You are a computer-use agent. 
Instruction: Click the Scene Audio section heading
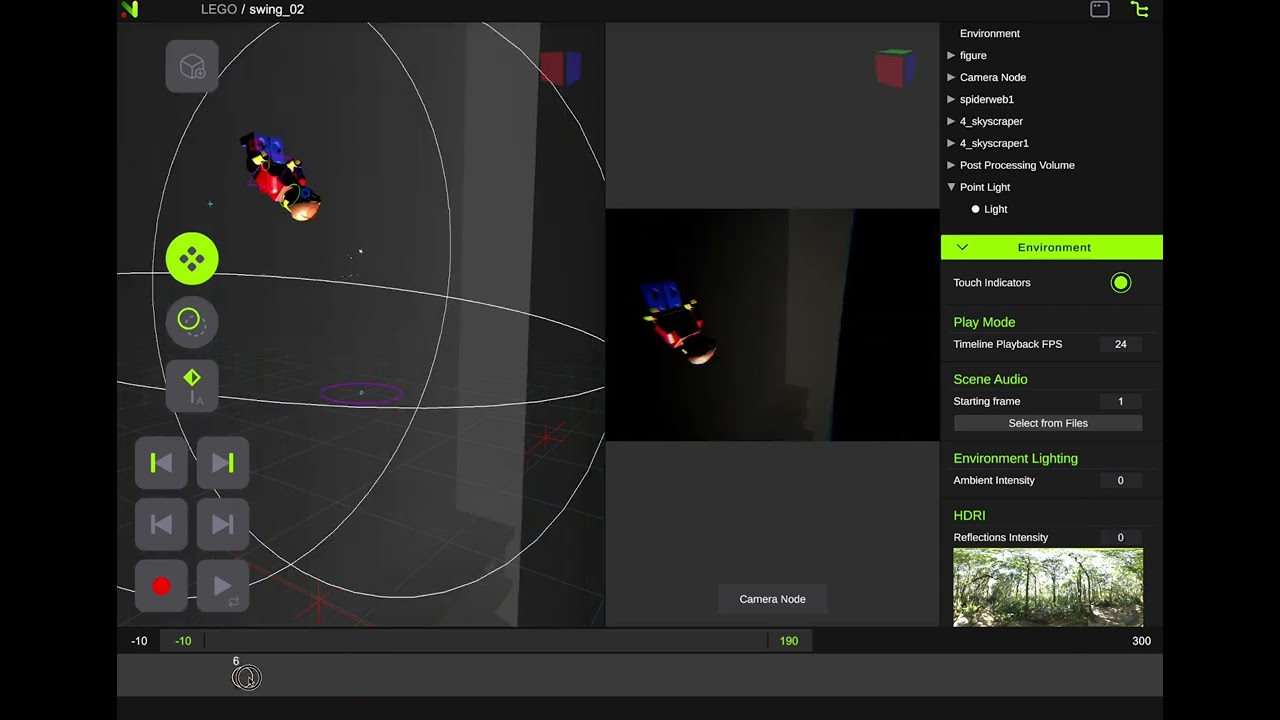click(x=990, y=379)
